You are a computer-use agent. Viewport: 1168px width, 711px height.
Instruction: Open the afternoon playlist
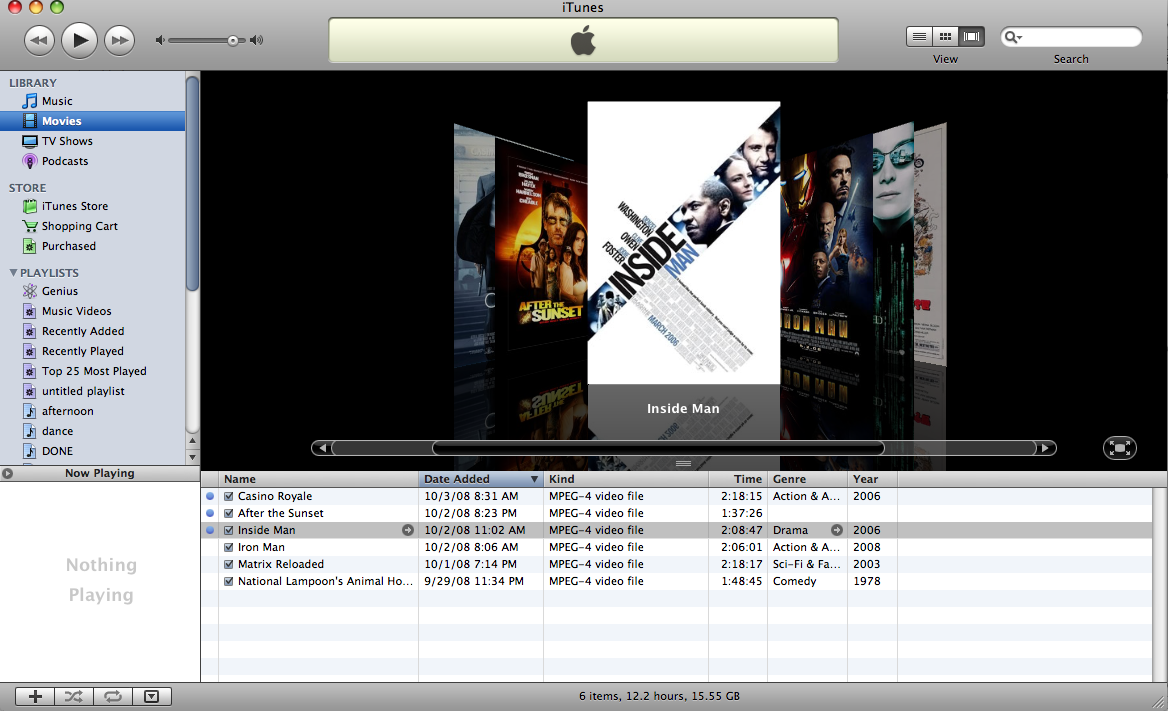click(67, 411)
